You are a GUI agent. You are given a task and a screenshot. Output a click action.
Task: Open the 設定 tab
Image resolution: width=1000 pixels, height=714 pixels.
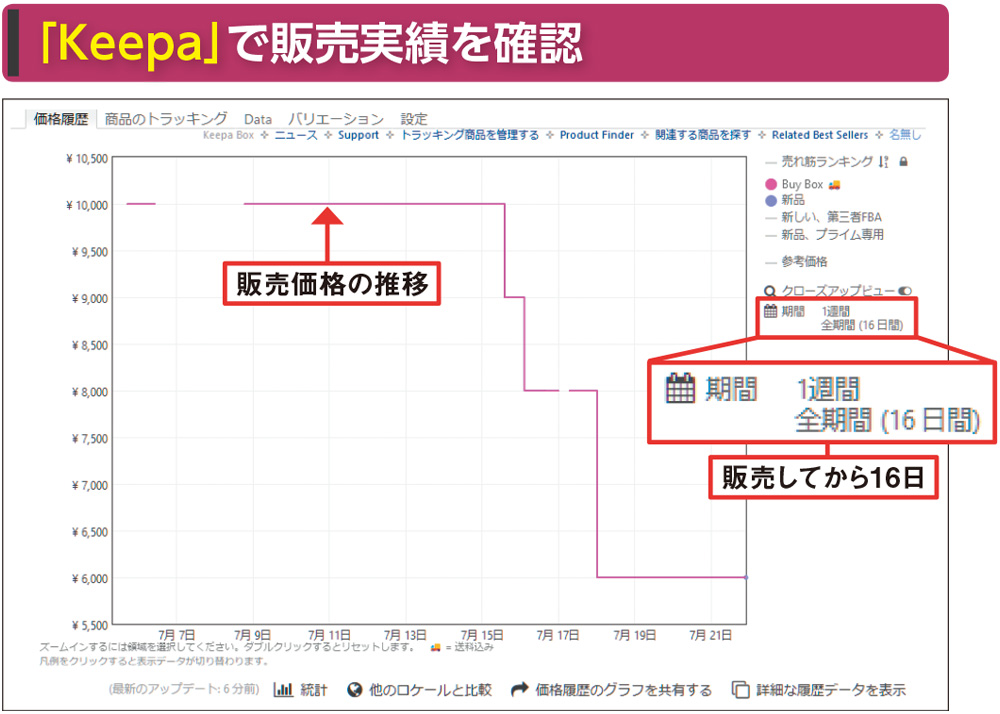pyautogui.click(x=412, y=118)
